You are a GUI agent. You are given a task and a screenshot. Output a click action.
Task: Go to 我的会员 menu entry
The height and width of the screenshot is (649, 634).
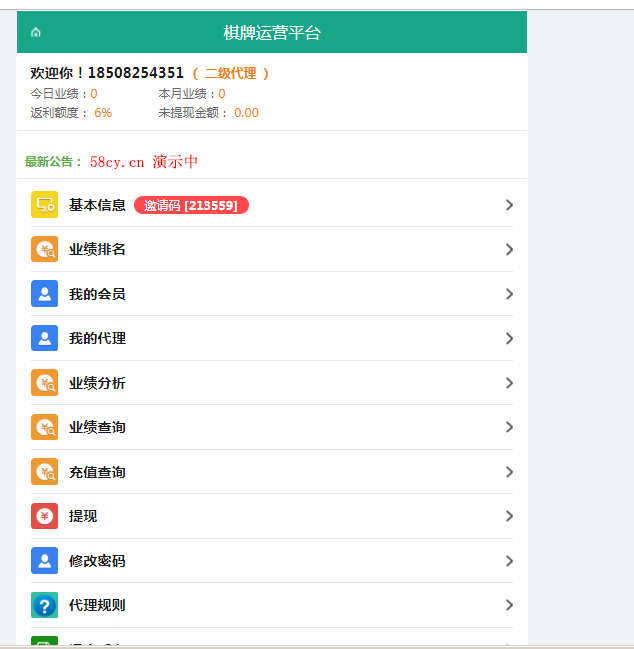point(272,294)
